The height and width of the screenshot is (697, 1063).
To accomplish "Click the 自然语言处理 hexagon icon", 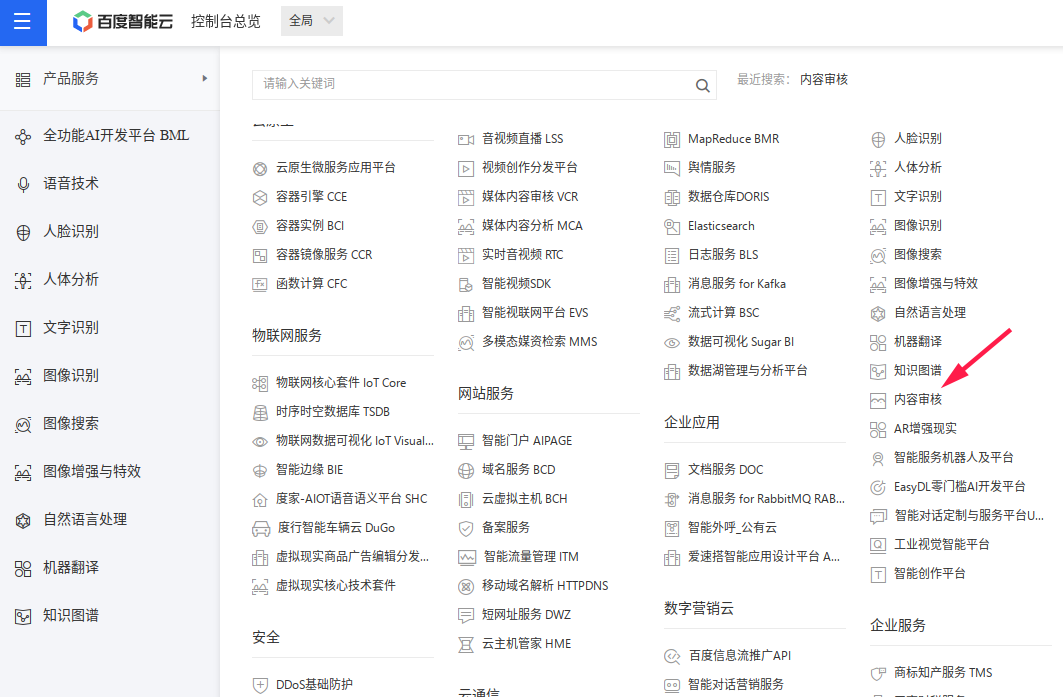I will [x=24, y=519].
